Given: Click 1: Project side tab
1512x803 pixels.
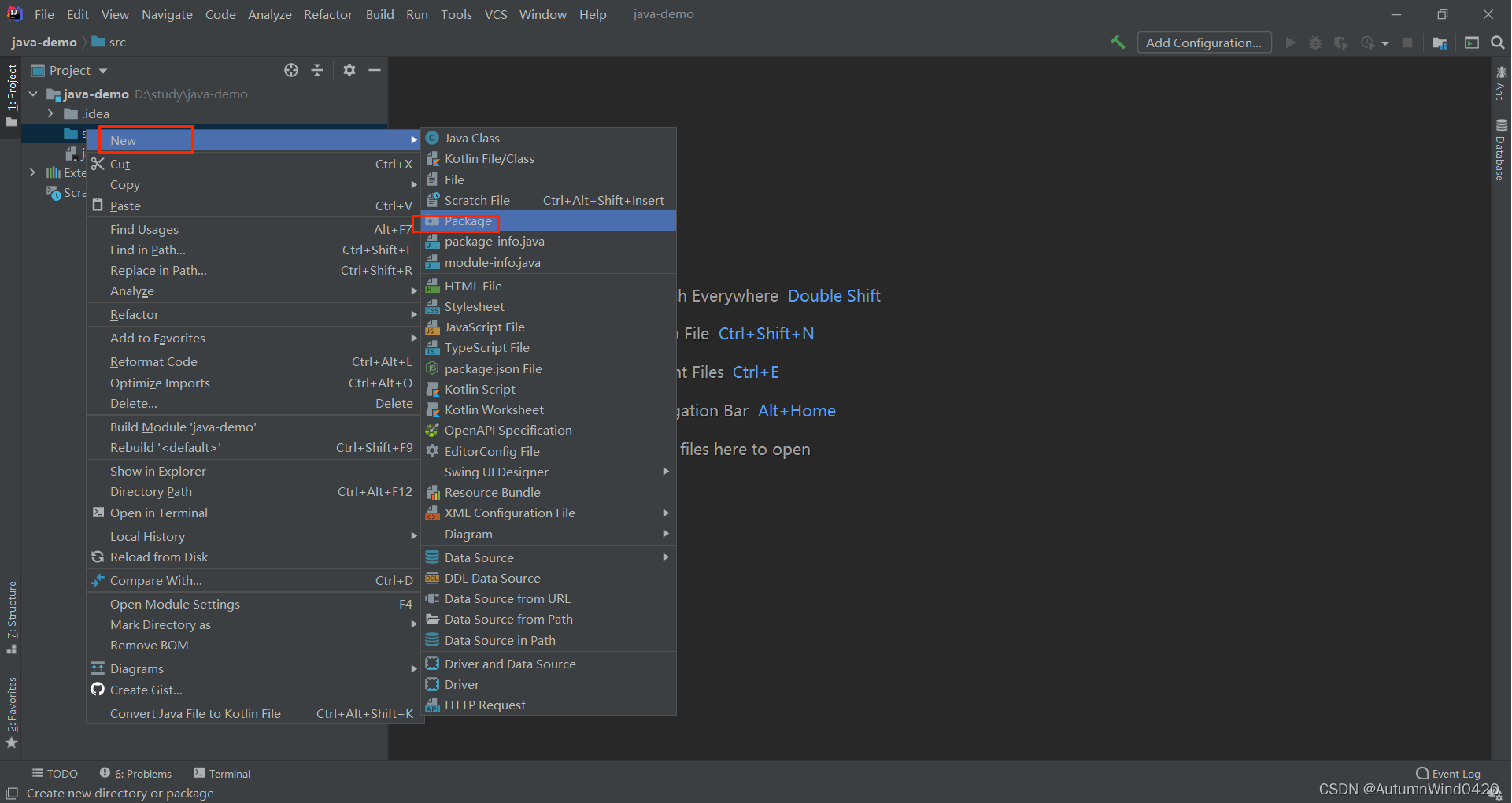Looking at the screenshot, I should [x=12, y=94].
